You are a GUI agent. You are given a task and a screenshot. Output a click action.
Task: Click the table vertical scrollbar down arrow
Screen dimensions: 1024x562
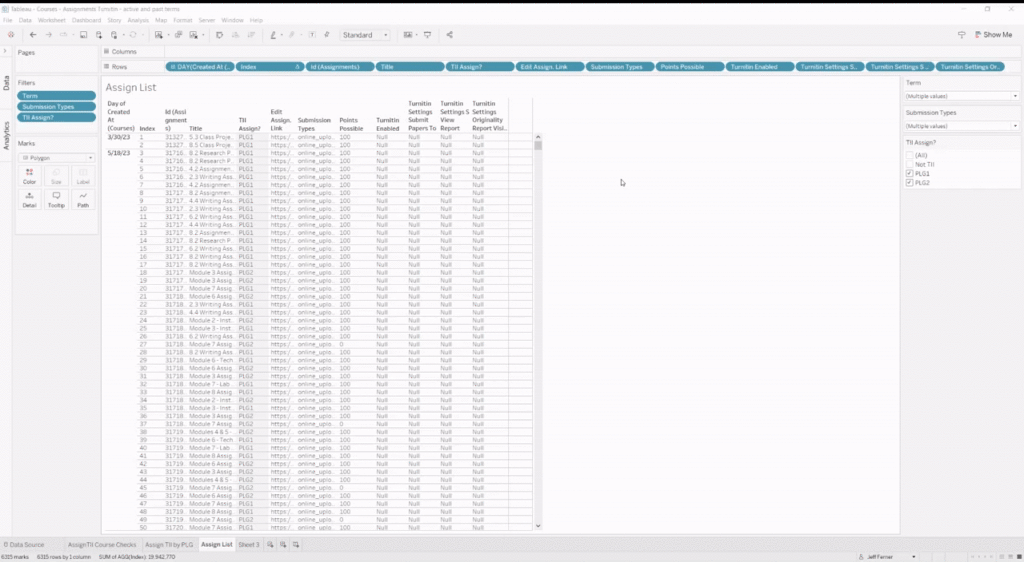coord(538,526)
